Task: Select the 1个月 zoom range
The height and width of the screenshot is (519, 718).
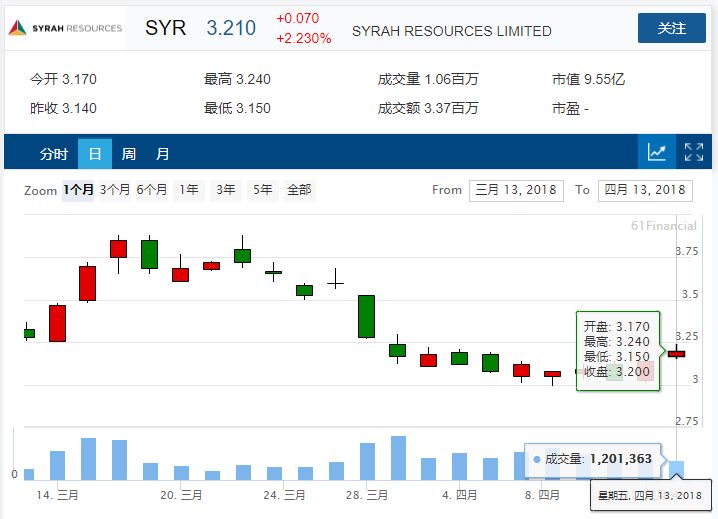Action: [x=78, y=190]
